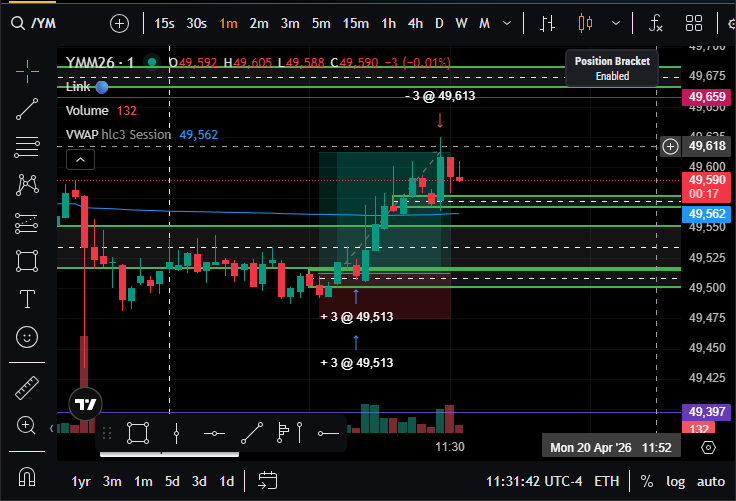Viewport: 736px width, 501px height.
Task: Select the crosshair cursor tool
Action: (x=27, y=71)
